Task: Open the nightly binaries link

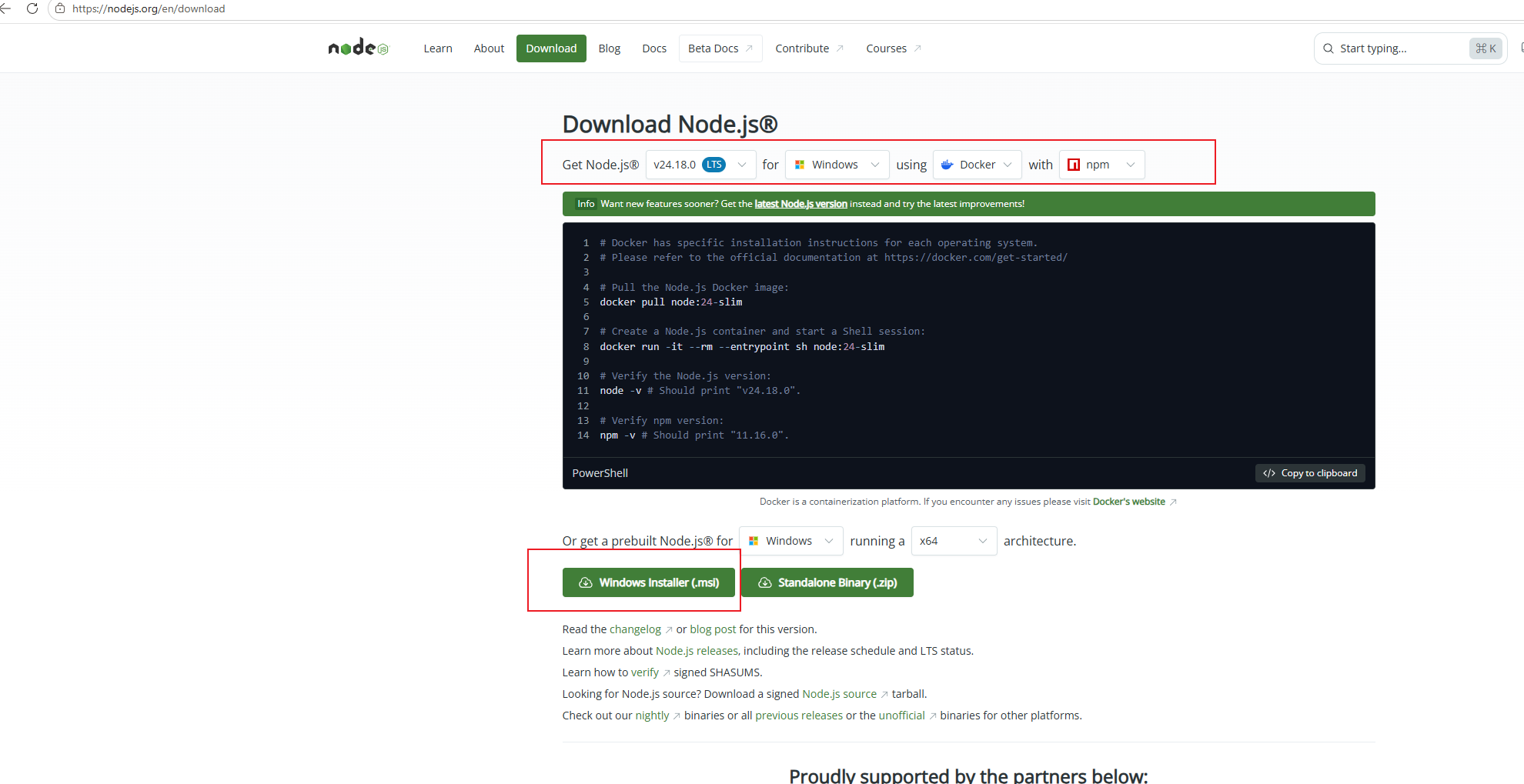Action: [652, 716]
